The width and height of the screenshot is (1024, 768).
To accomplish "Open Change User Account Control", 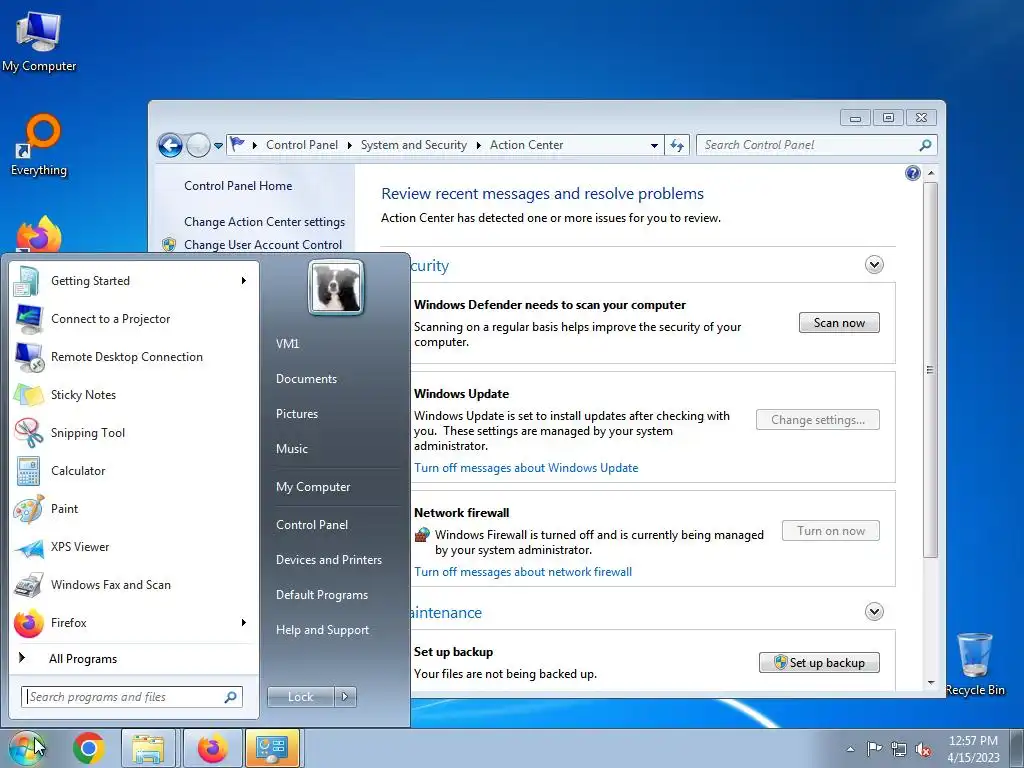I will (263, 244).
